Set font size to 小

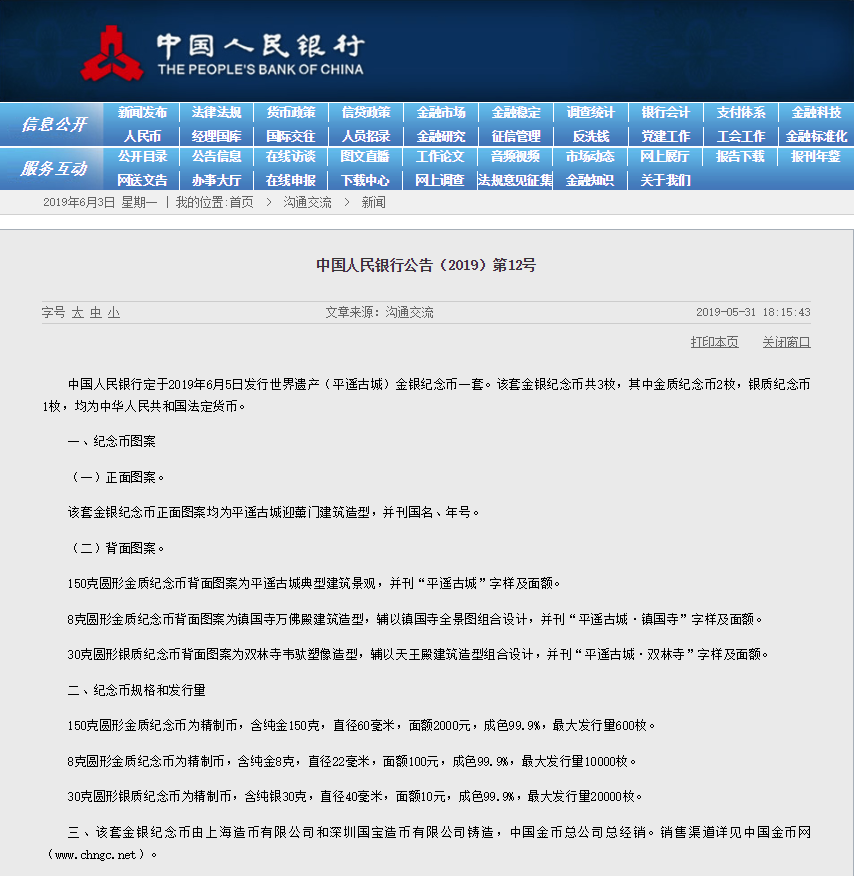click(x=114, y=312)
